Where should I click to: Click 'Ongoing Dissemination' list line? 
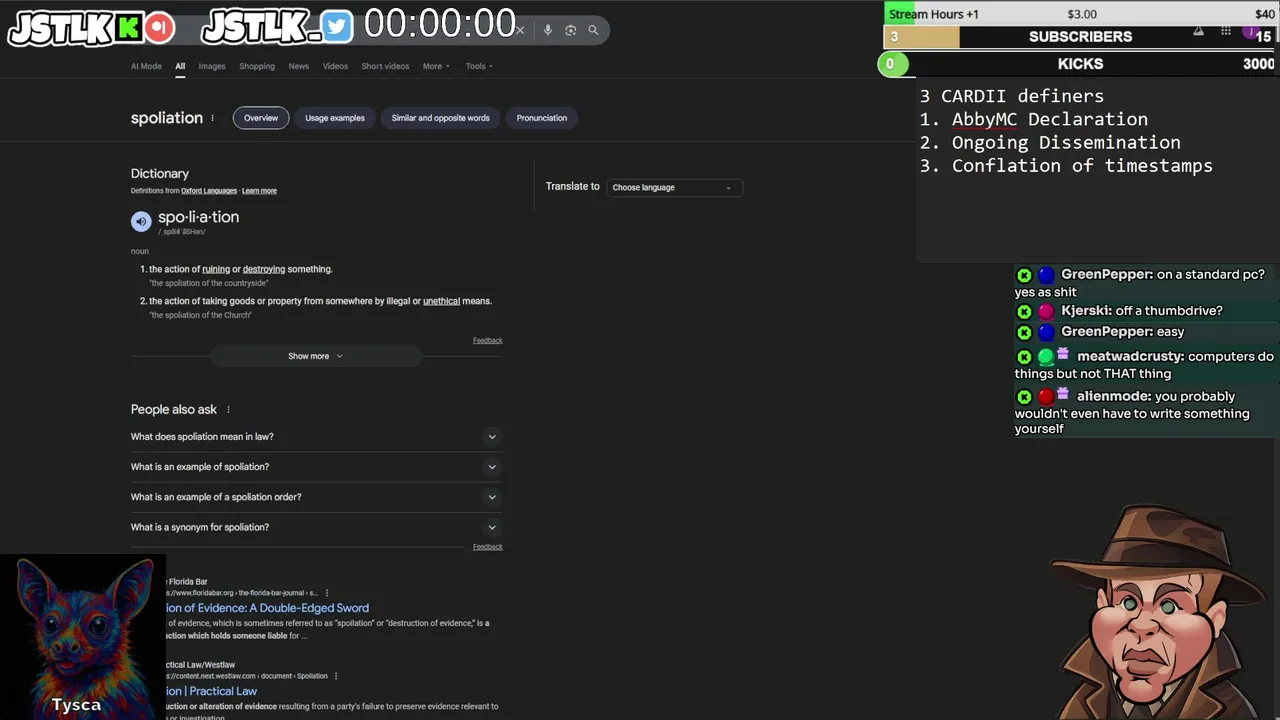coord(1050,143)
